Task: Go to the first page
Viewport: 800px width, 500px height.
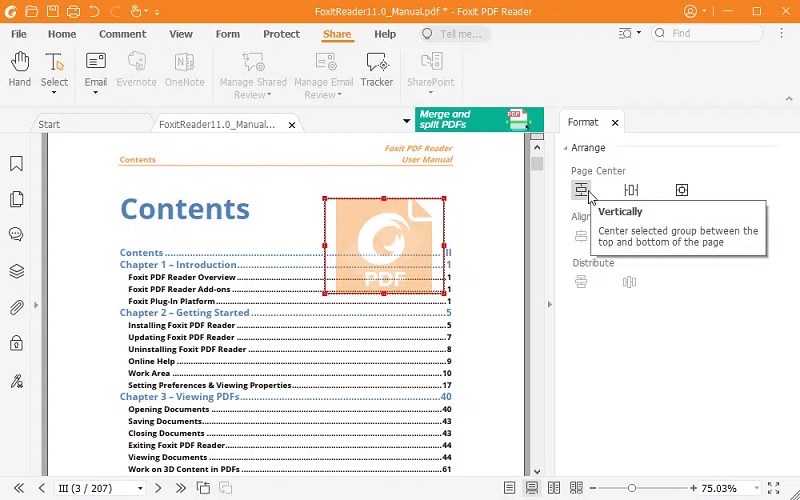Action: (19, 488)
